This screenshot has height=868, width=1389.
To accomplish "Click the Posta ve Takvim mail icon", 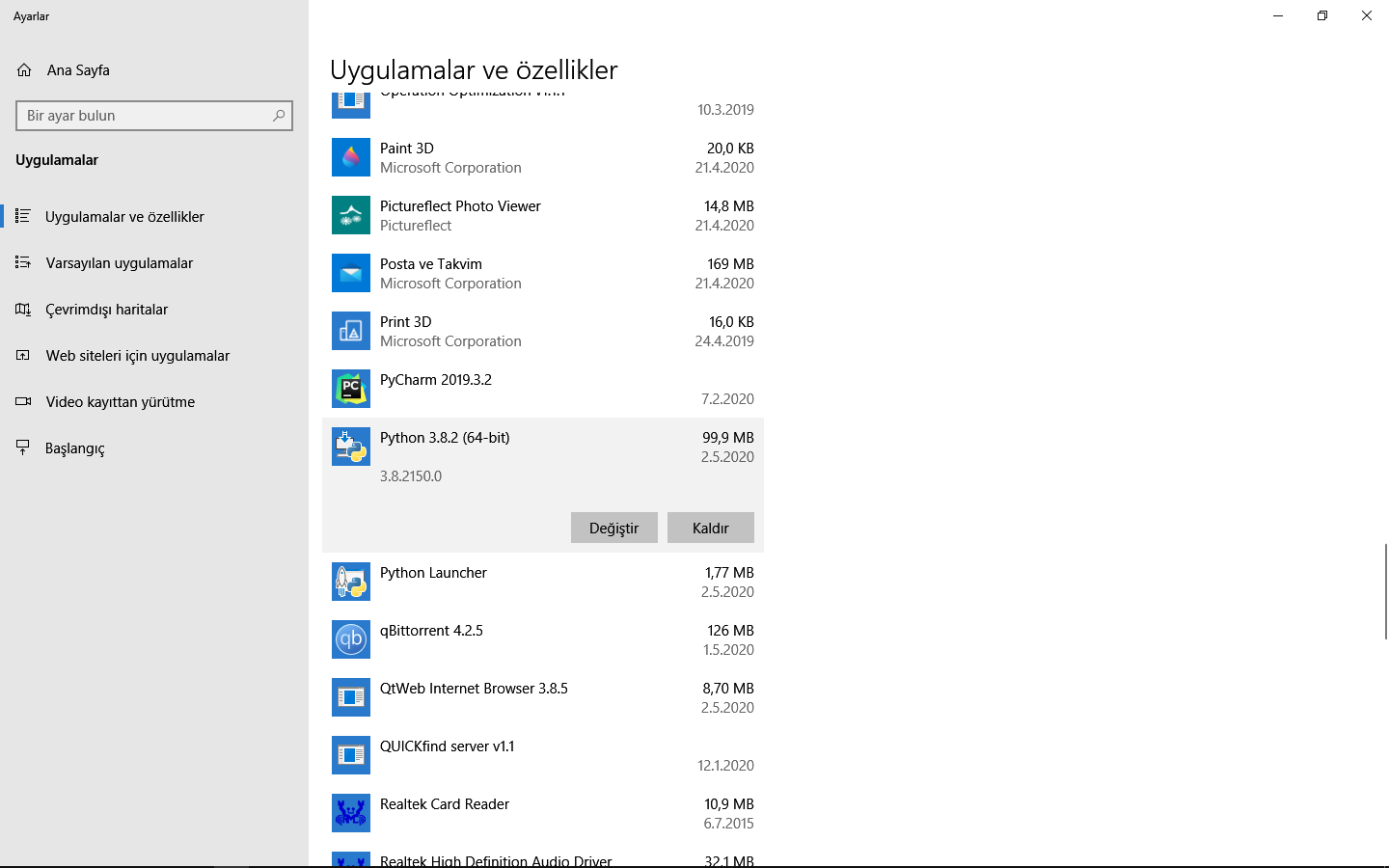I will [x=351, y=273].
